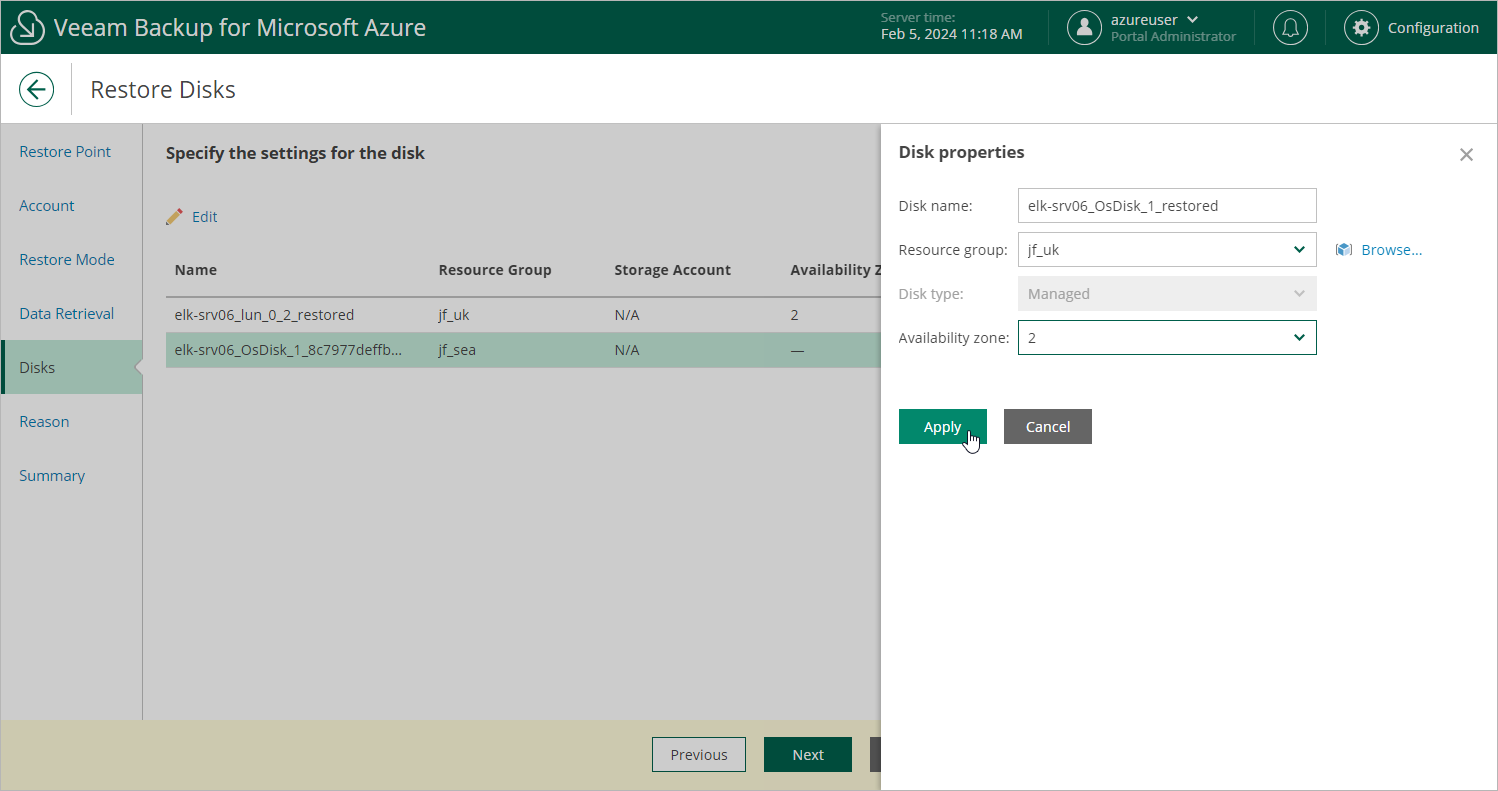Open Configuration via gear icon
This screenshot has height=791, width=1498.
coord(1361,27)
